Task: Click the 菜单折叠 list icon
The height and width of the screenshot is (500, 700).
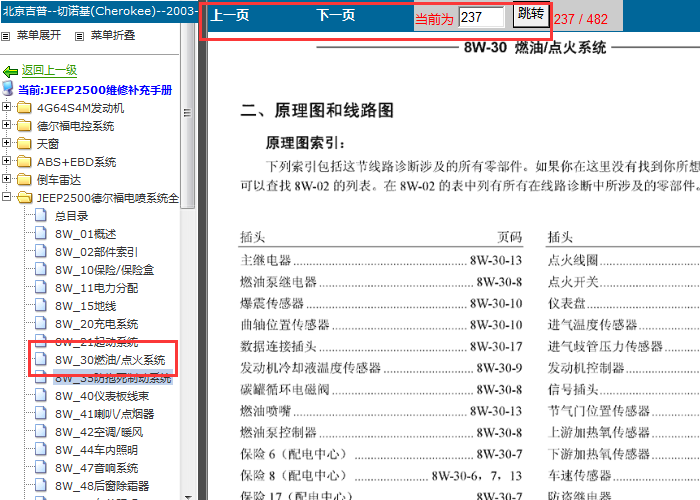Action: pos(79,37)
